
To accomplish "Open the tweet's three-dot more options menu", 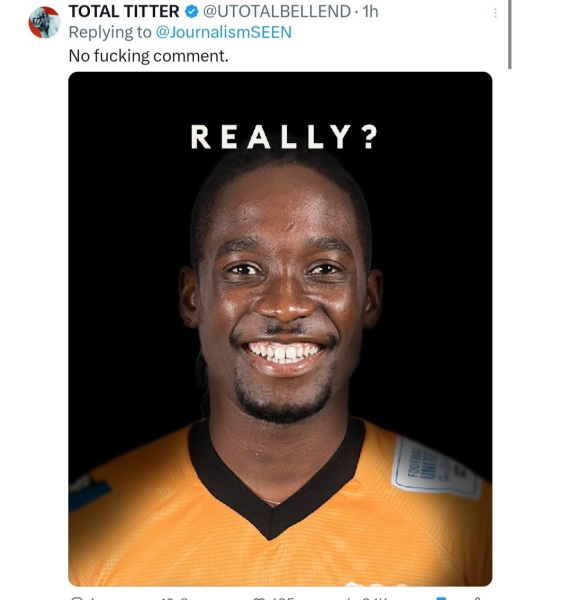I will [495, 13].
